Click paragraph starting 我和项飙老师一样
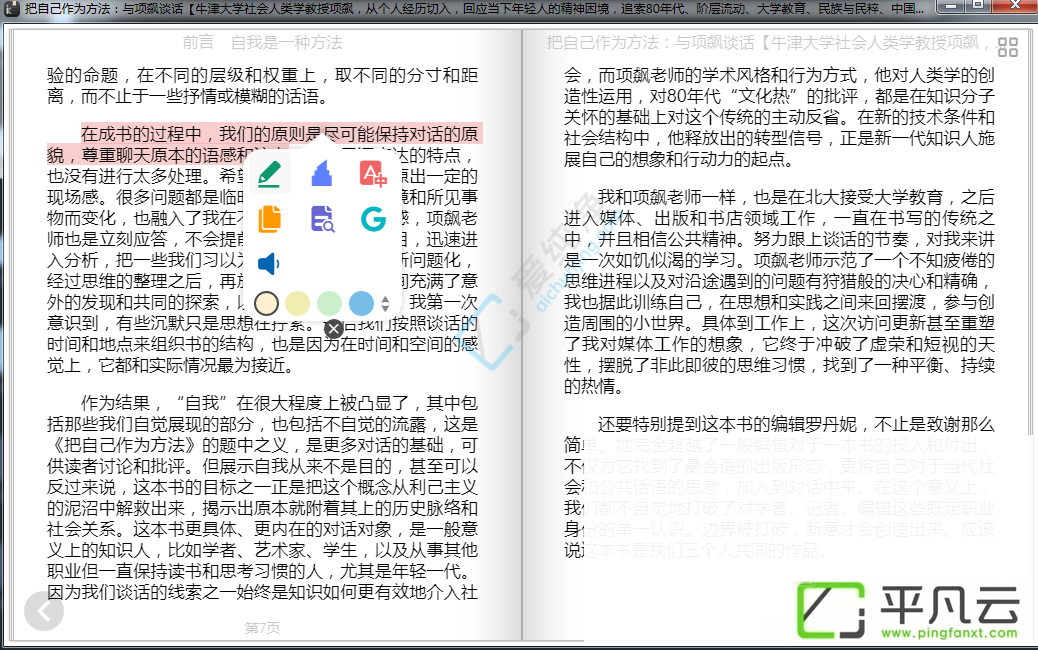Screen dimensions: 1038x650 pos(779,291)
